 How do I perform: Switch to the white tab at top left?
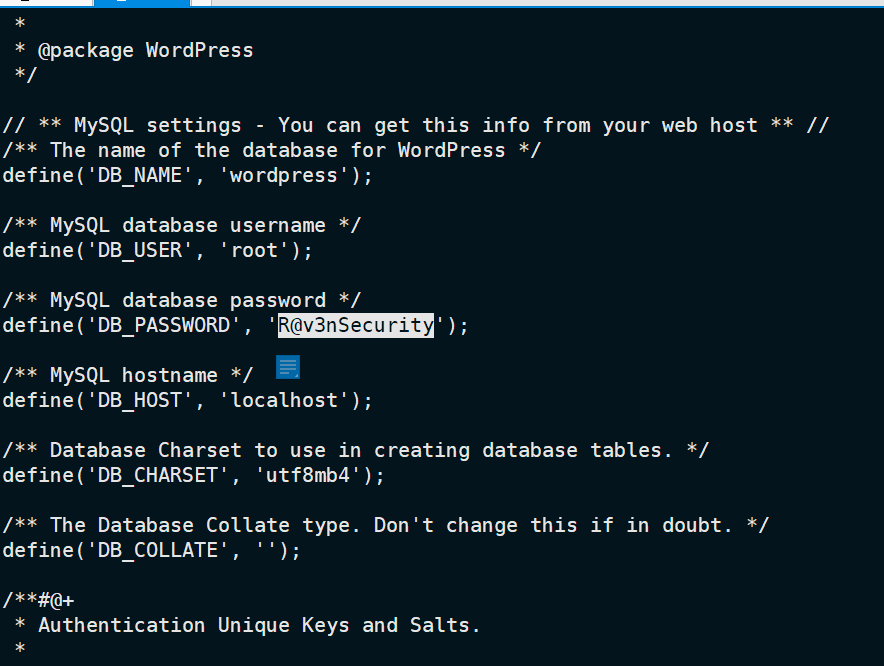pyautogui.click(x=46, y=3)
